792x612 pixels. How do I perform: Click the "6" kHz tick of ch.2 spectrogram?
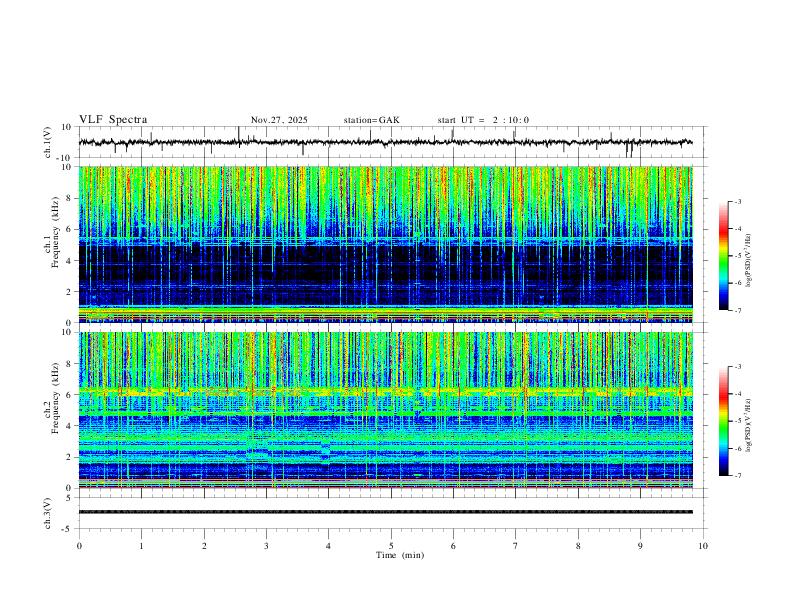click(x=69, y=395)
